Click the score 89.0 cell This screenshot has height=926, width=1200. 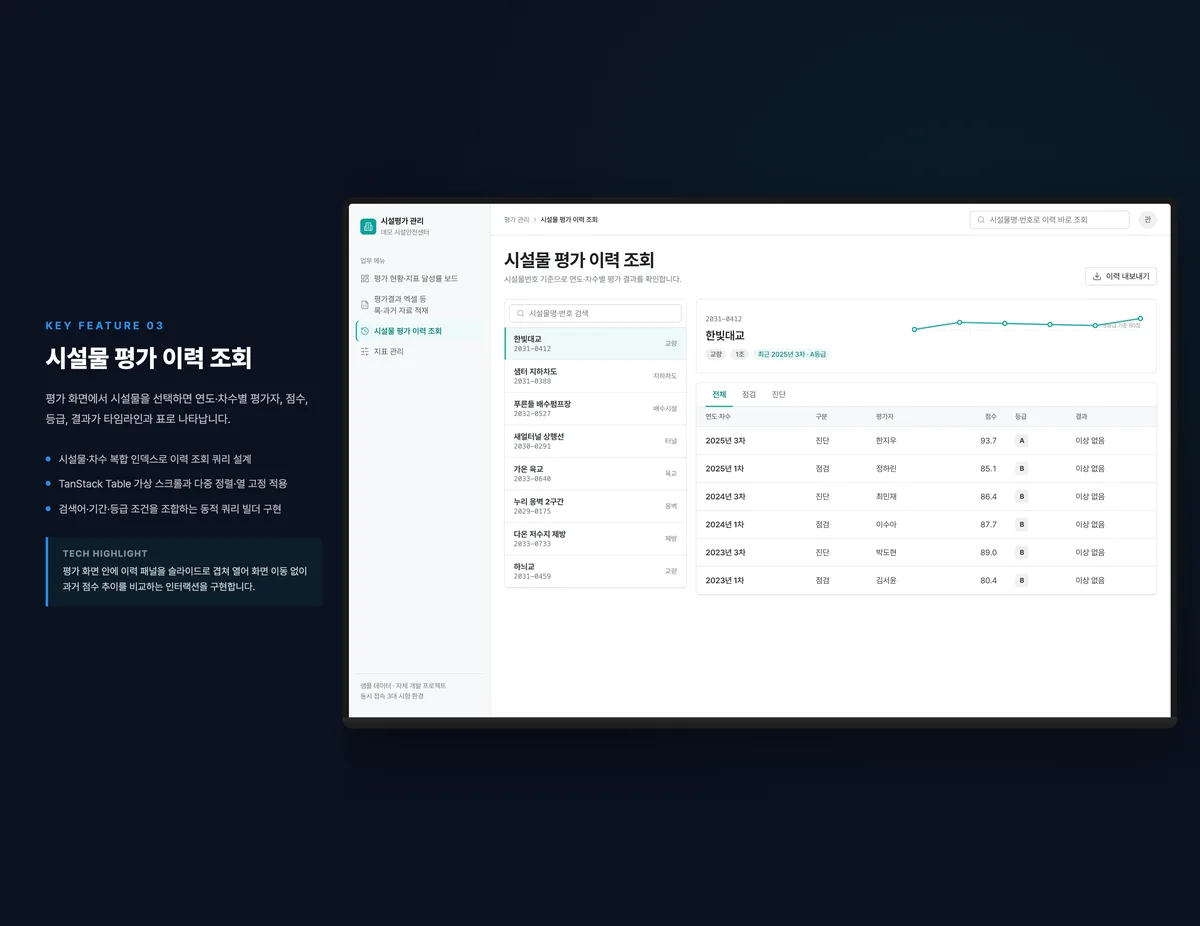tap(988, 552)
